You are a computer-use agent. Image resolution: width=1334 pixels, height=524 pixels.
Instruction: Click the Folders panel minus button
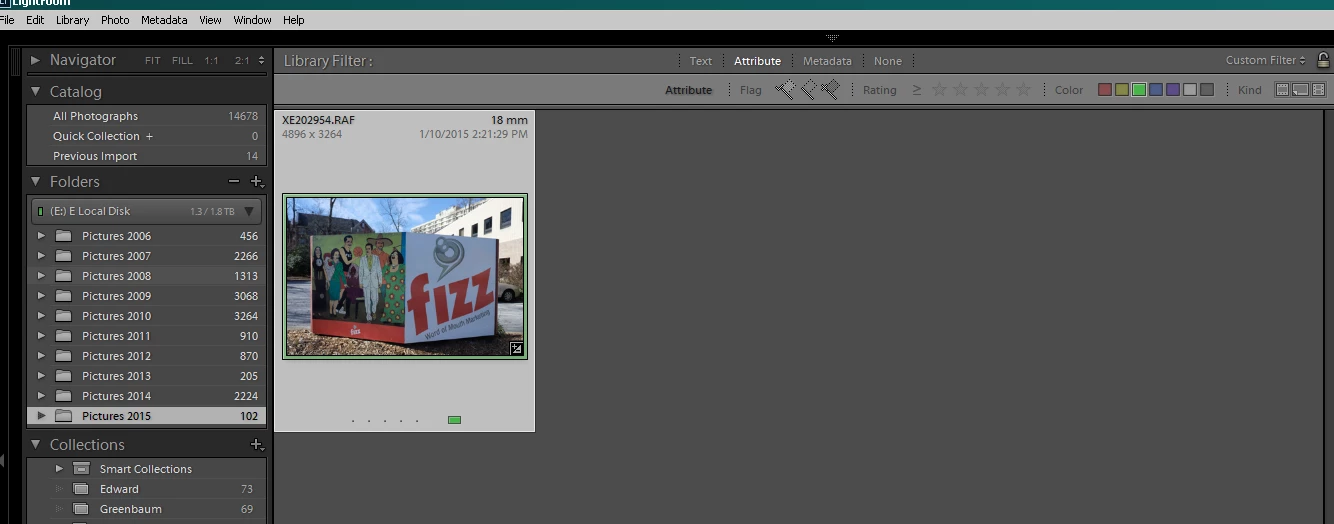[x=233, y=181]
